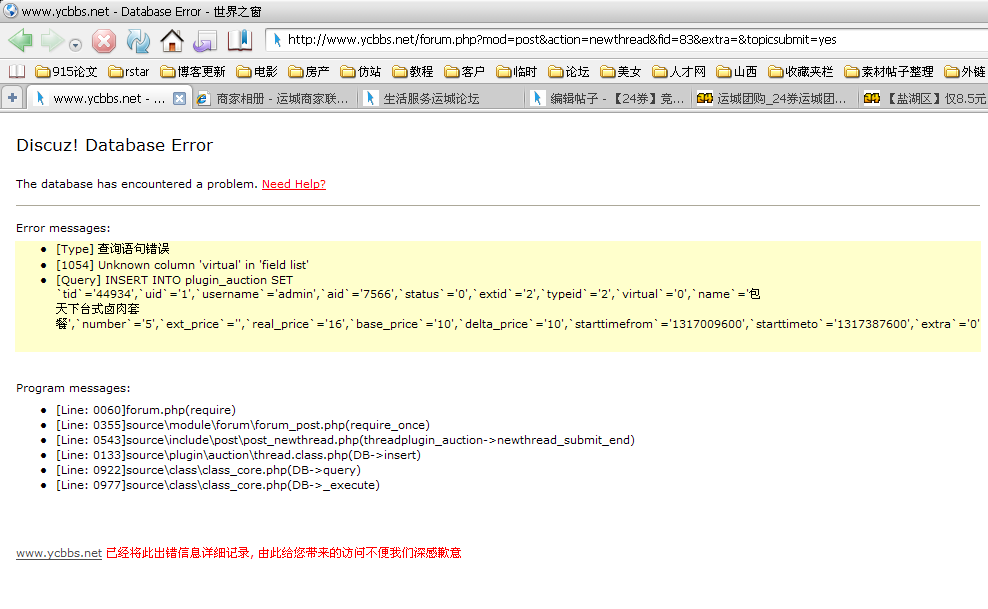Open the 人才网 bookmark folder

679,72
